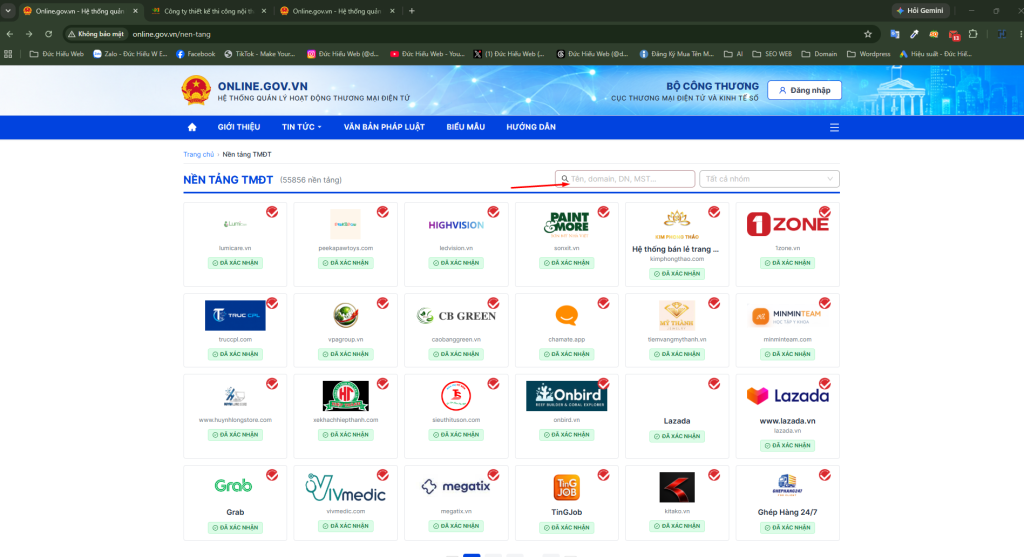1024x557 pixels.
Task: Click the www.lazada.vn card title
Action: (x=788, y=421)
